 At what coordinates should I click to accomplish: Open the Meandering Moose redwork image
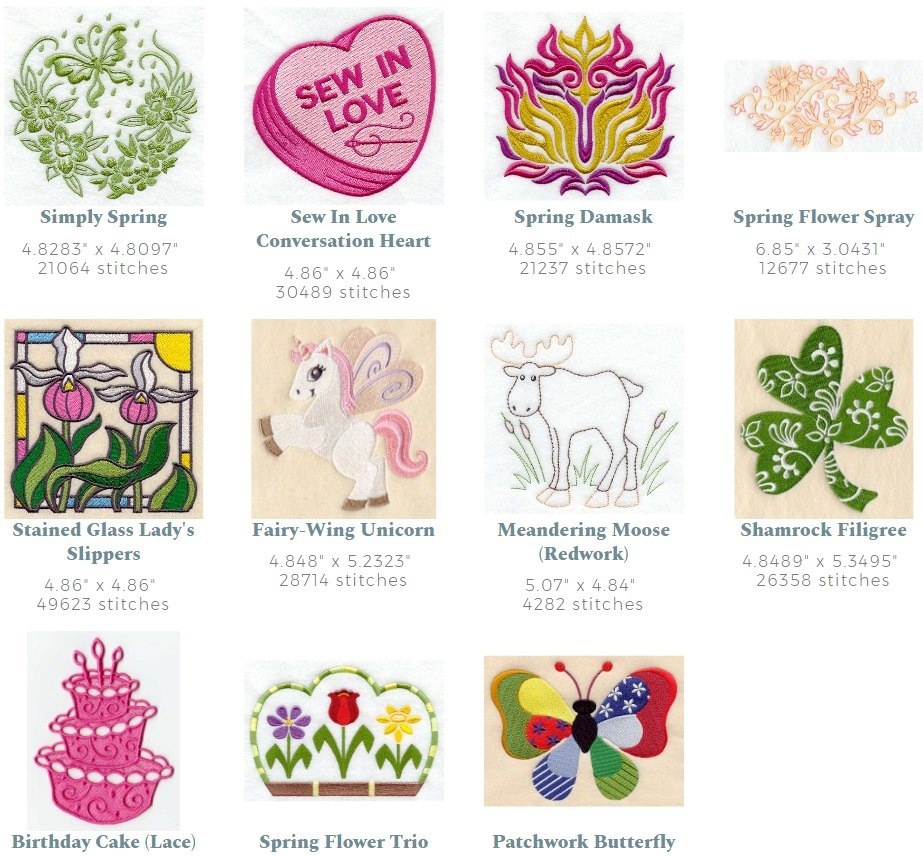(583, 419)
